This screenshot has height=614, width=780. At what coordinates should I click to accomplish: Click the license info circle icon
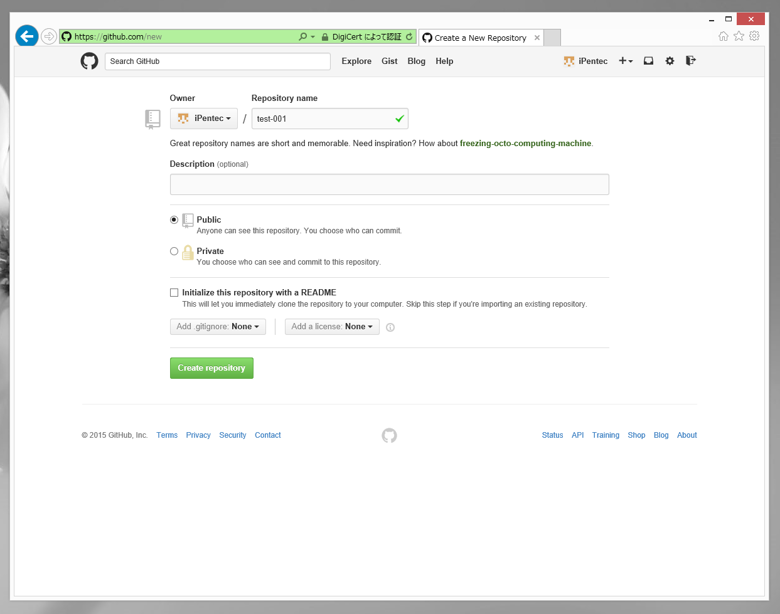(390, 327)
